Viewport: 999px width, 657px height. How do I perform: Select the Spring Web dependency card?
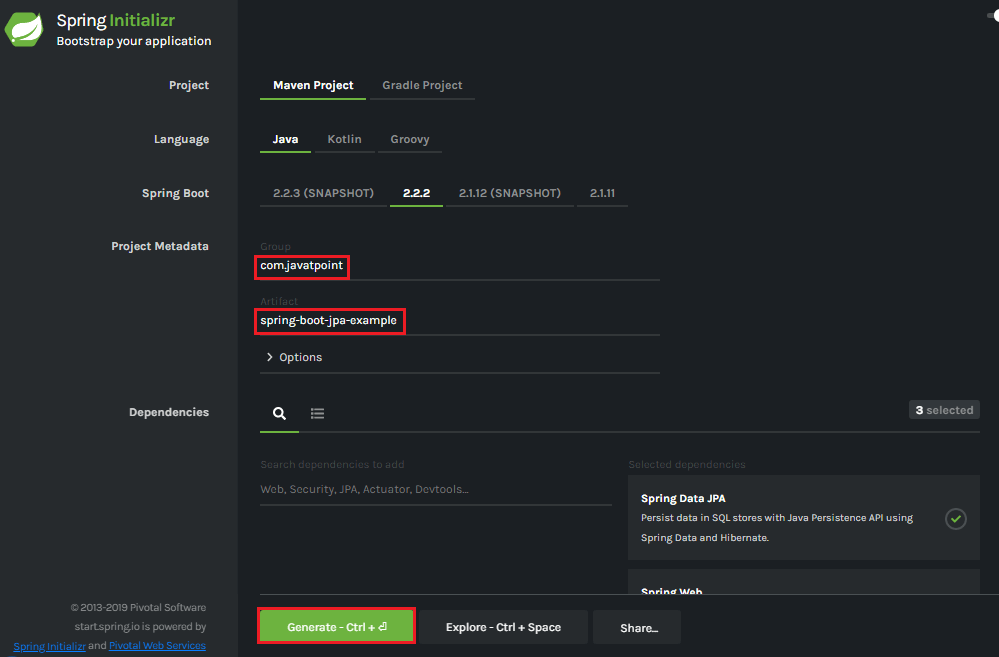coord(803,582)
